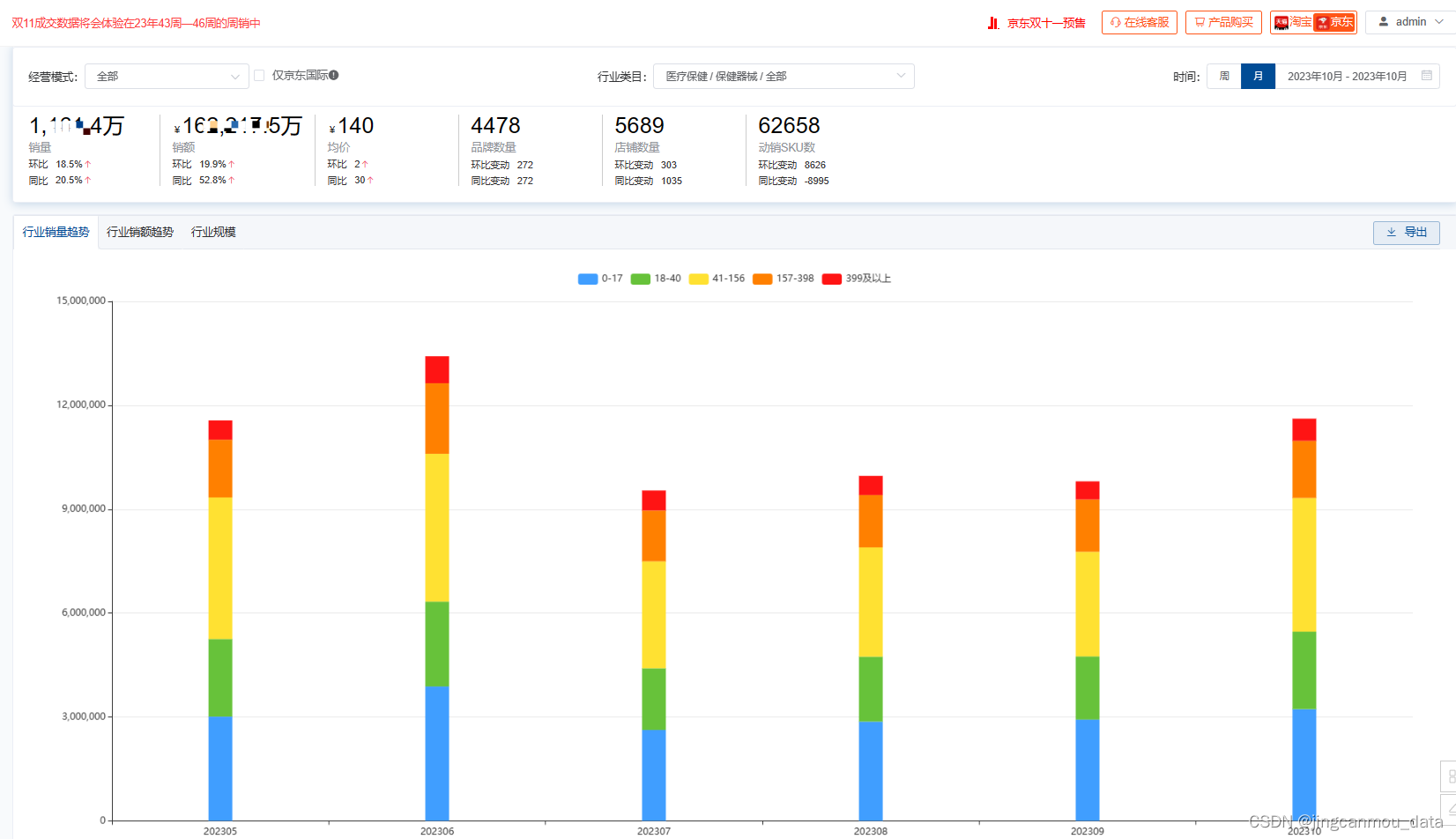Screen dimensions: 1456x839
Task: Switch to 行业销额趋势 tab
Action: click(140, 232)
